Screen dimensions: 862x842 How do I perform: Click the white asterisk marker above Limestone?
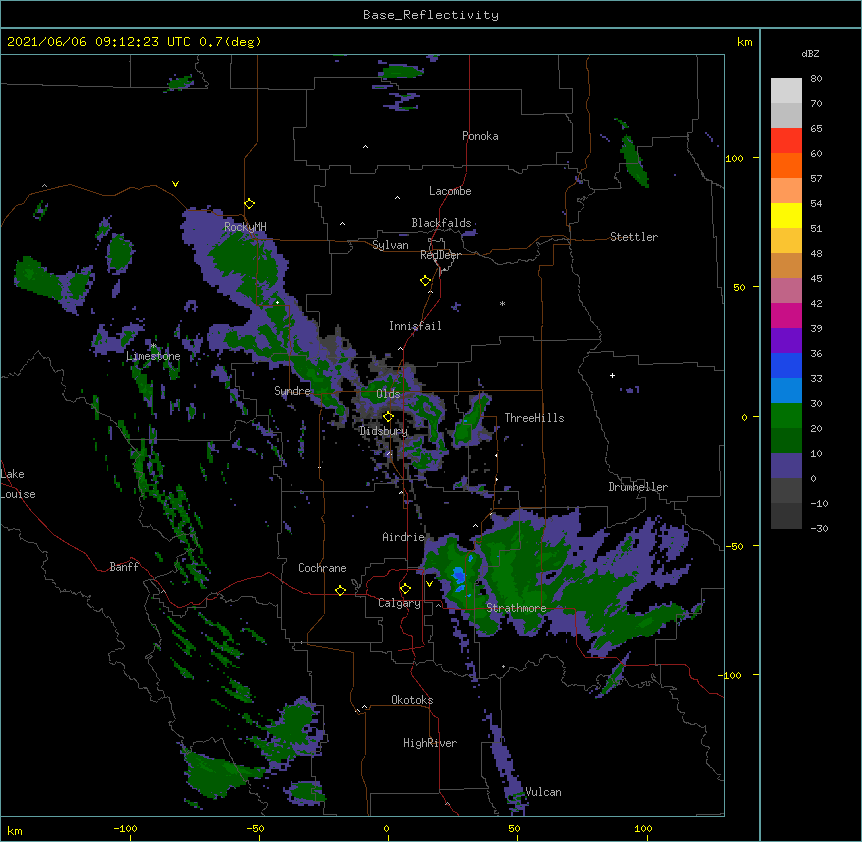pos(153,346)
